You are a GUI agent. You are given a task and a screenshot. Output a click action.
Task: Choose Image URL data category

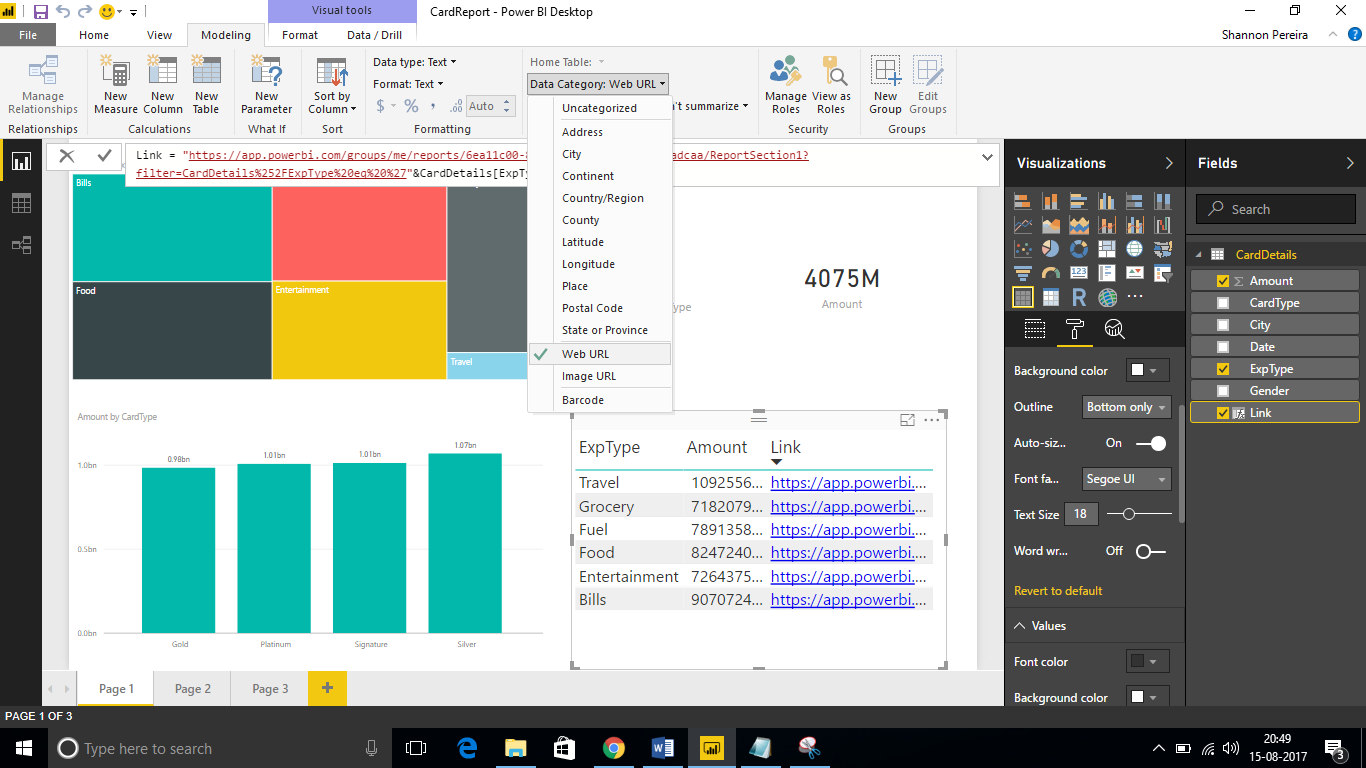click(600, 376)
